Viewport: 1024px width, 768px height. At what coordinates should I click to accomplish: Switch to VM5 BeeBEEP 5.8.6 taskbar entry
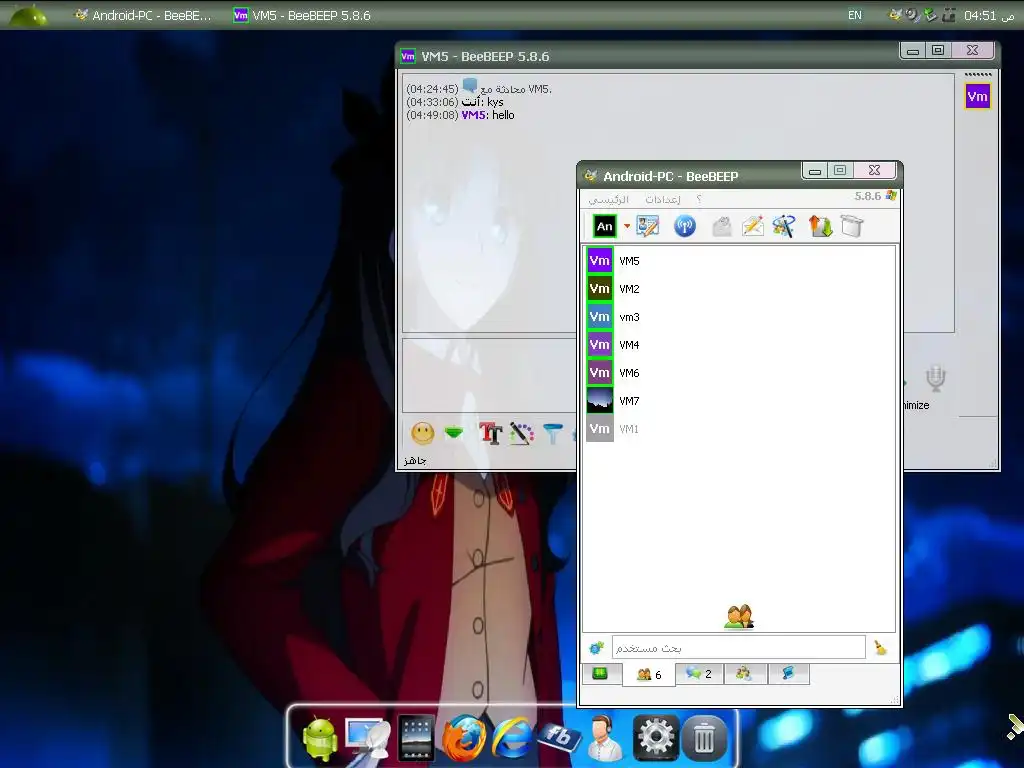[302, 15]
